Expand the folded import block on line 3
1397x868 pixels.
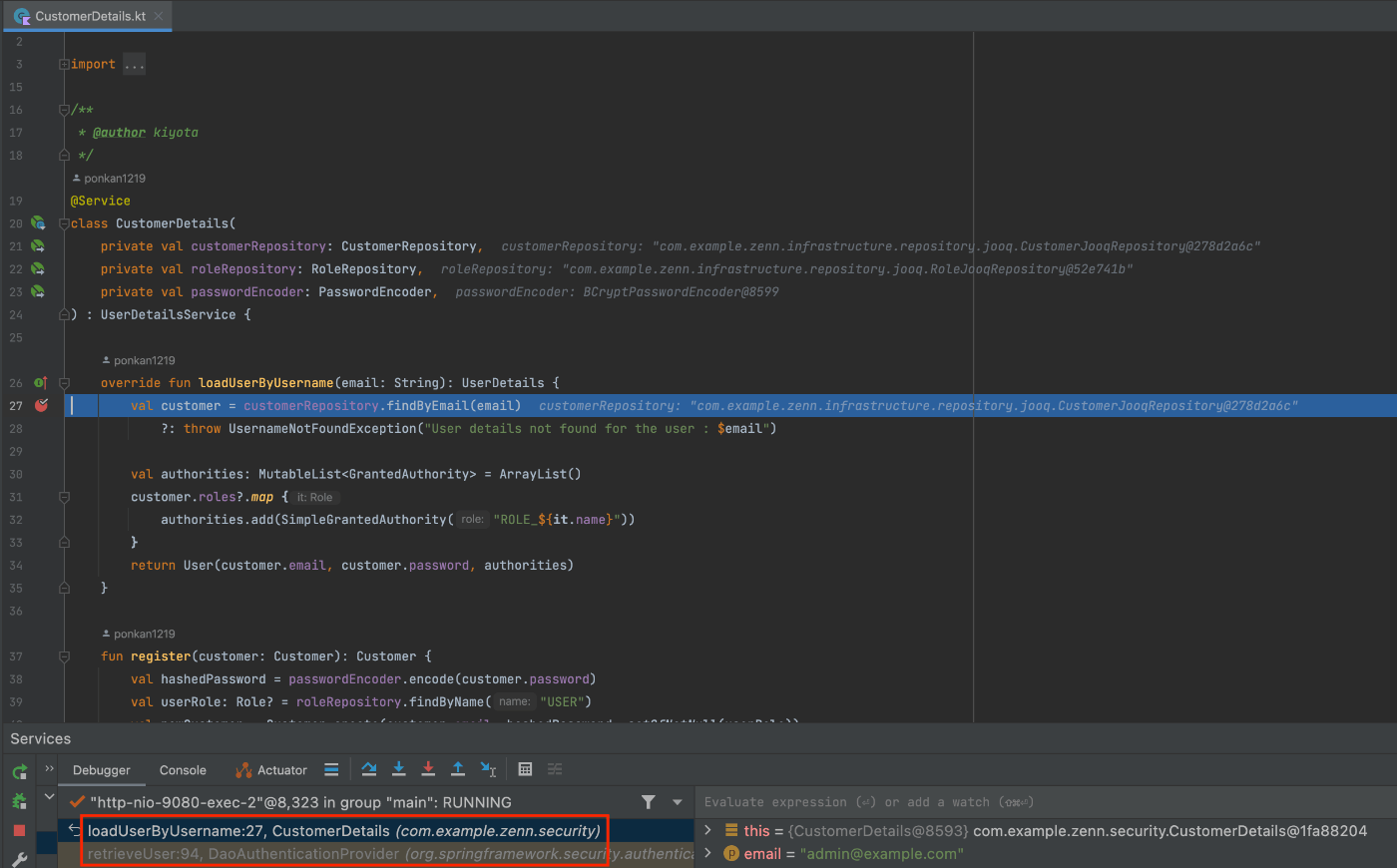click(64, 64)
